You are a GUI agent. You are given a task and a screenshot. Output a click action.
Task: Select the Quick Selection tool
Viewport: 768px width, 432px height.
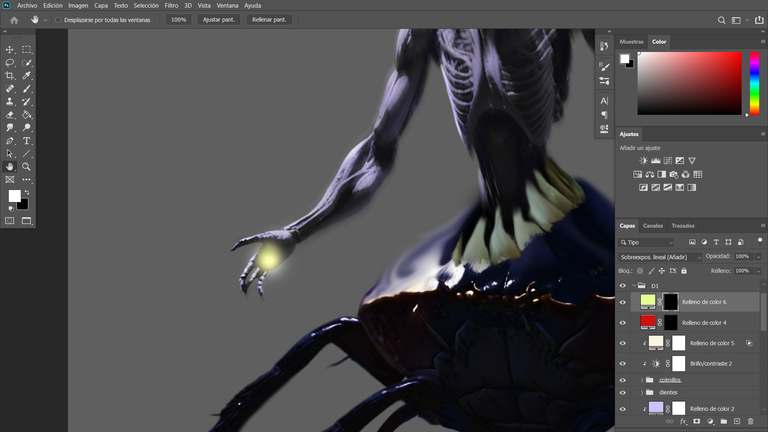[x=26, y=63]
